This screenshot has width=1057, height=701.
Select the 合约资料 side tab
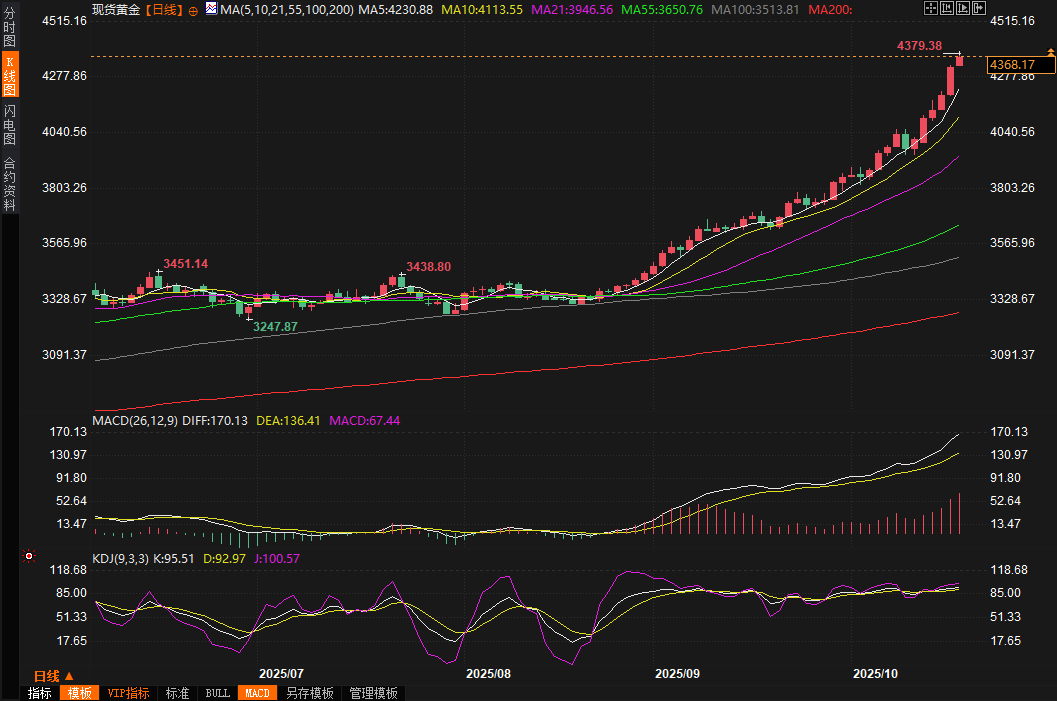point(9,183)
